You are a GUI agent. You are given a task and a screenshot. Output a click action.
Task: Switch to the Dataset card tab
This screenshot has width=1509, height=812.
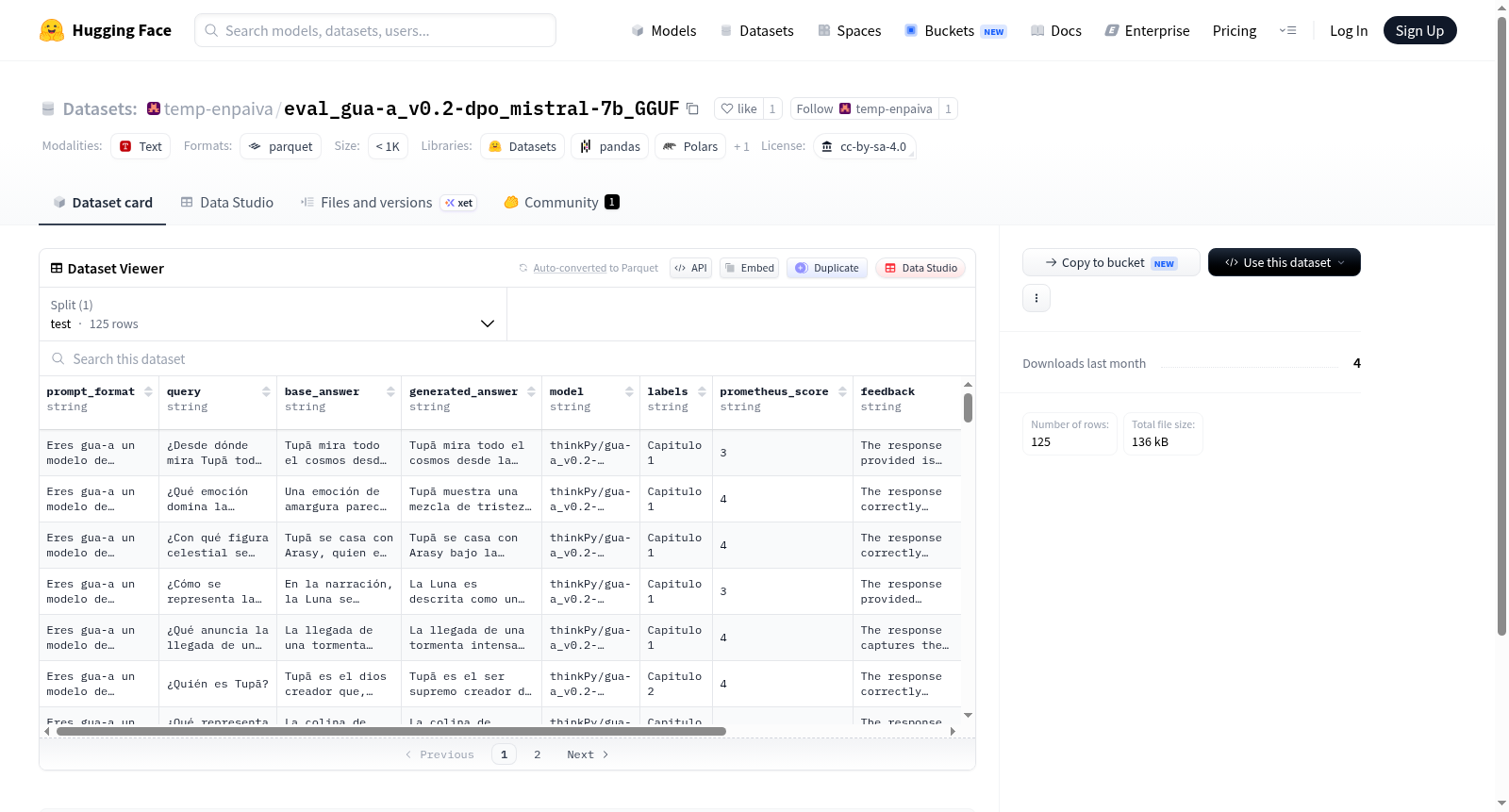coord(103,202)
